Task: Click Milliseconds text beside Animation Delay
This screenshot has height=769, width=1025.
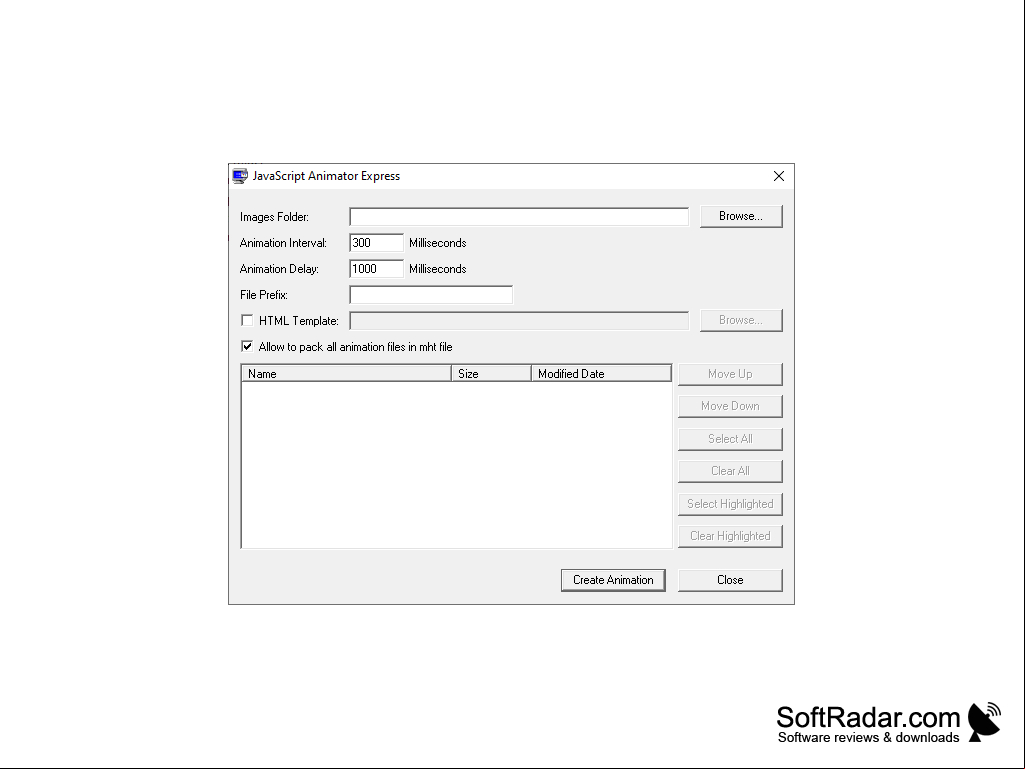Action: pos(438,269)
